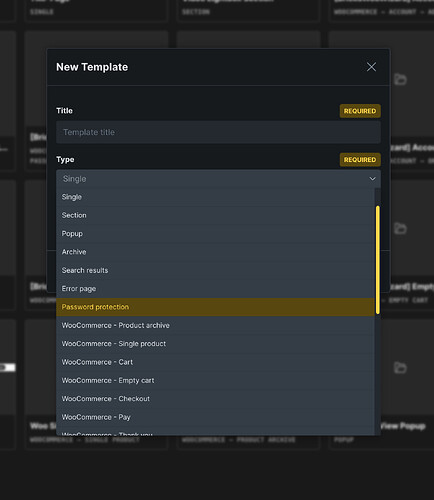Choose the Section template type
Viewport: 434px width, 500px height.
(215, 215)
